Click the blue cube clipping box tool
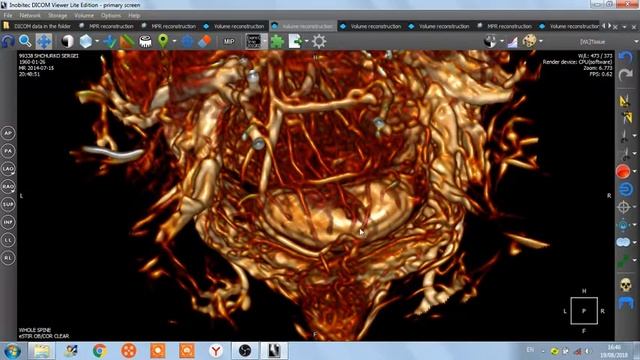640x360 pixels. pyautogui.click(x=86, y=41)
